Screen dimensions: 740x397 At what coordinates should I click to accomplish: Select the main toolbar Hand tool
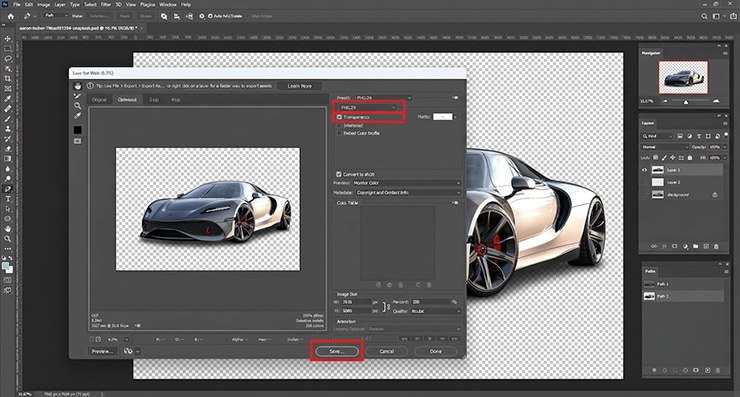pos(8,228)
